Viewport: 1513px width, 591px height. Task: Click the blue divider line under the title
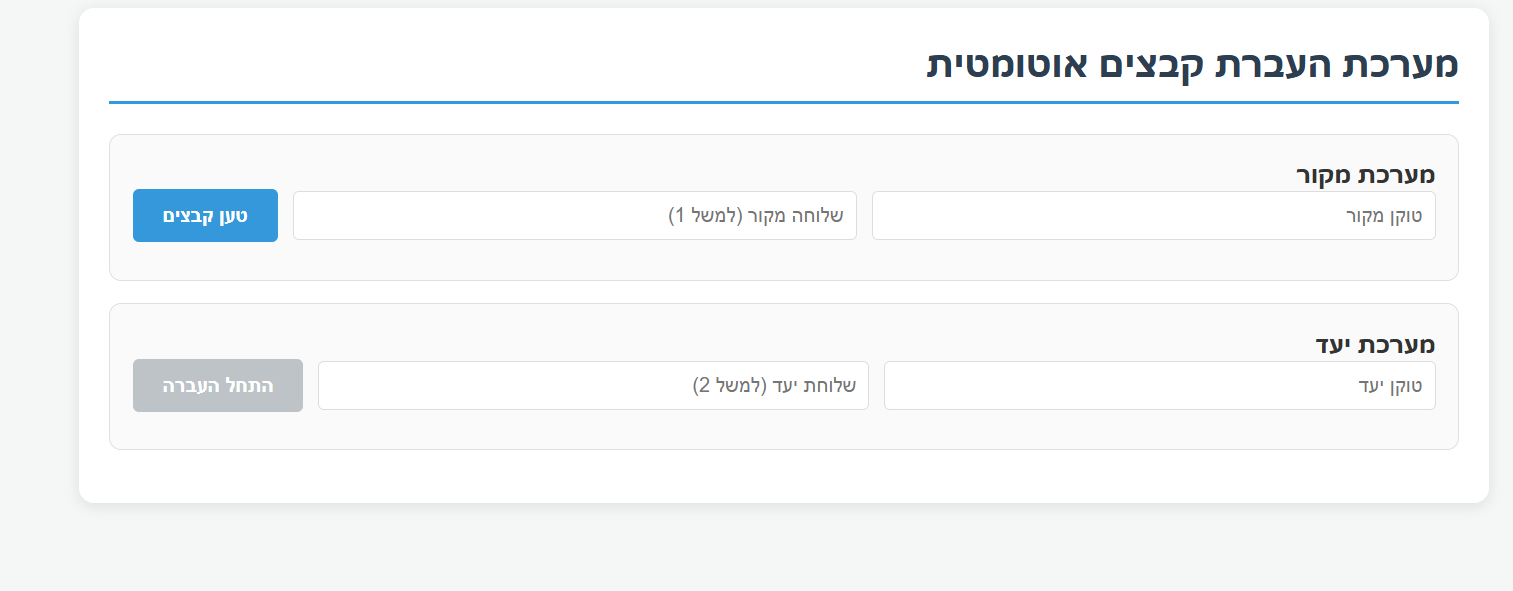click(783, 102)
